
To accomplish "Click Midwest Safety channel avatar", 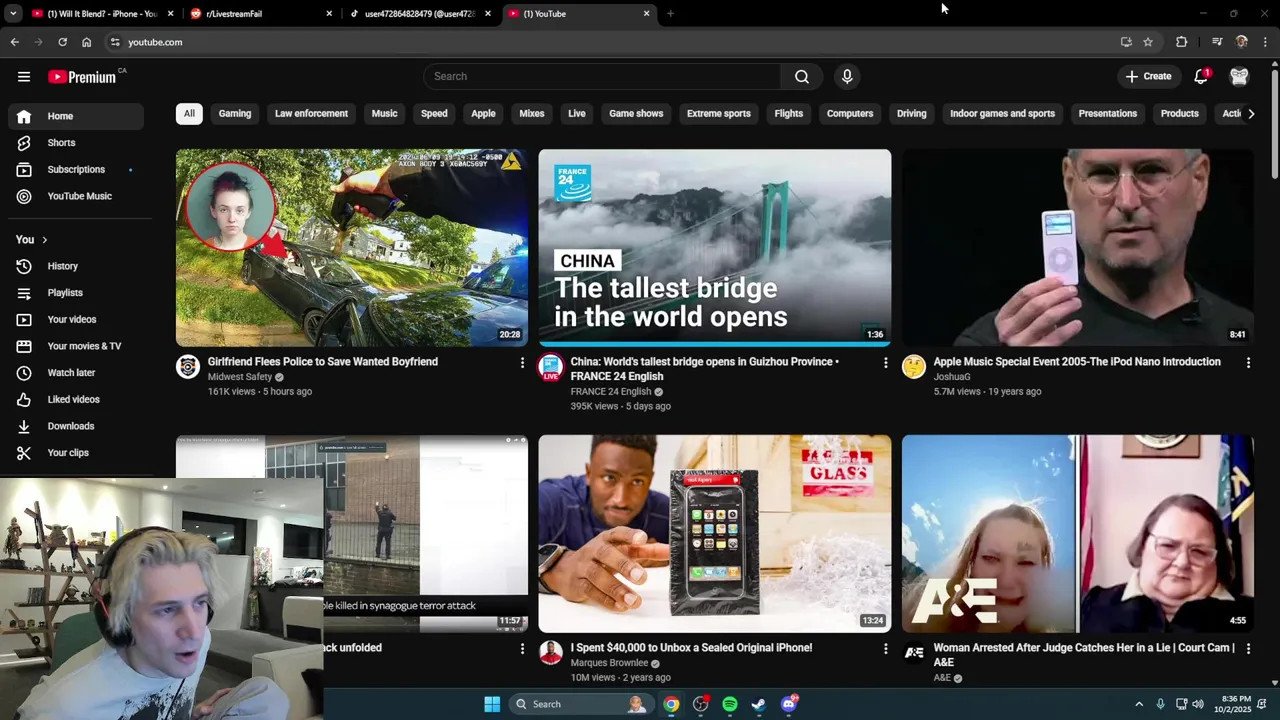I will [x=188, y=367].
